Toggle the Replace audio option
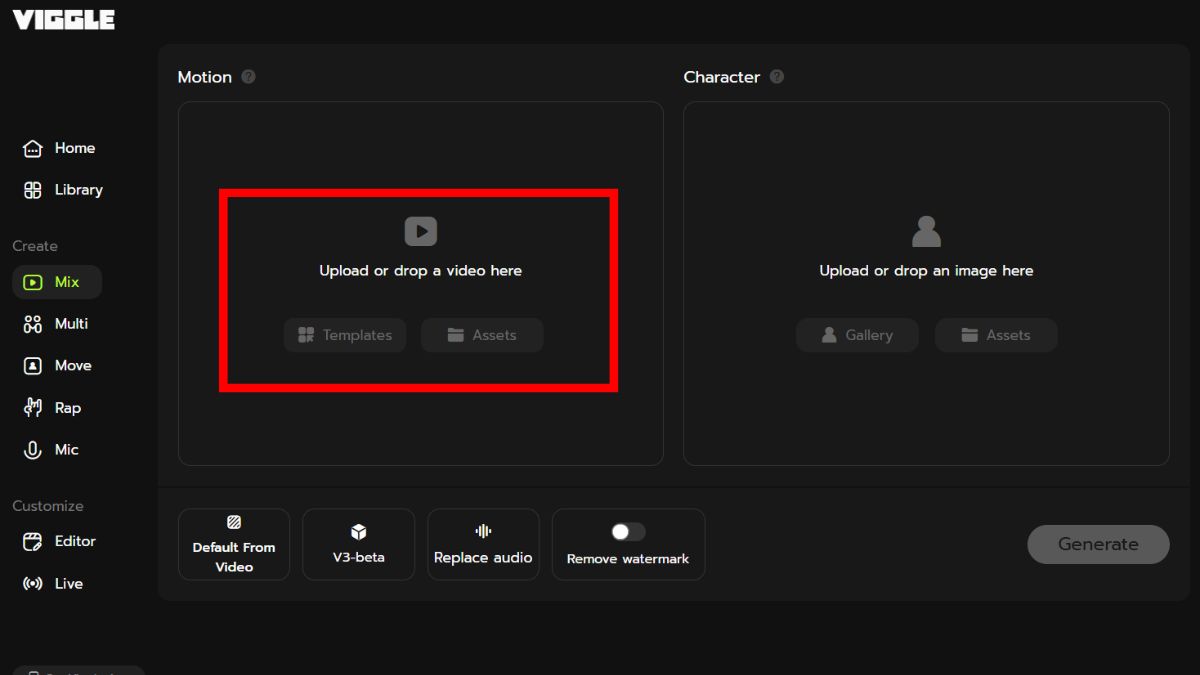 coord(483,544)
